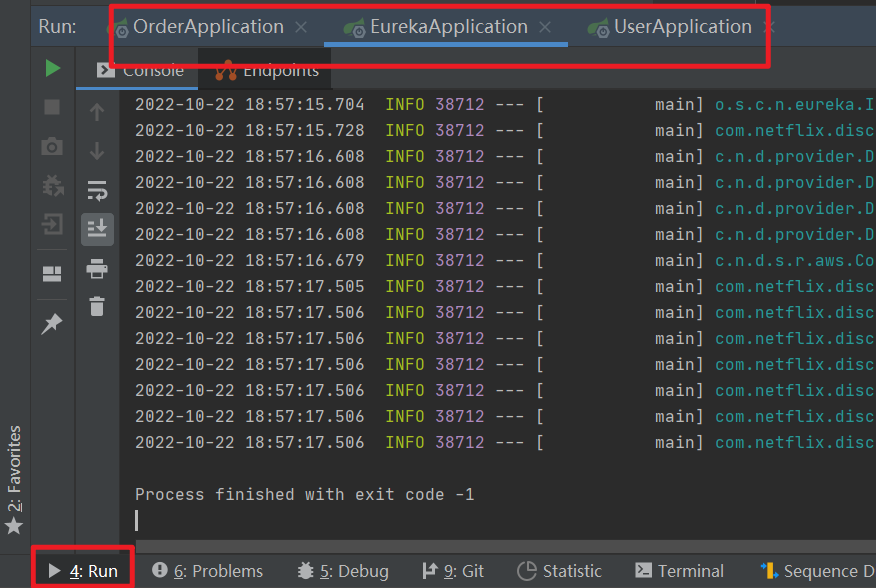Click the Favorites star icon

pyautogui.click(x=14, y=526)
